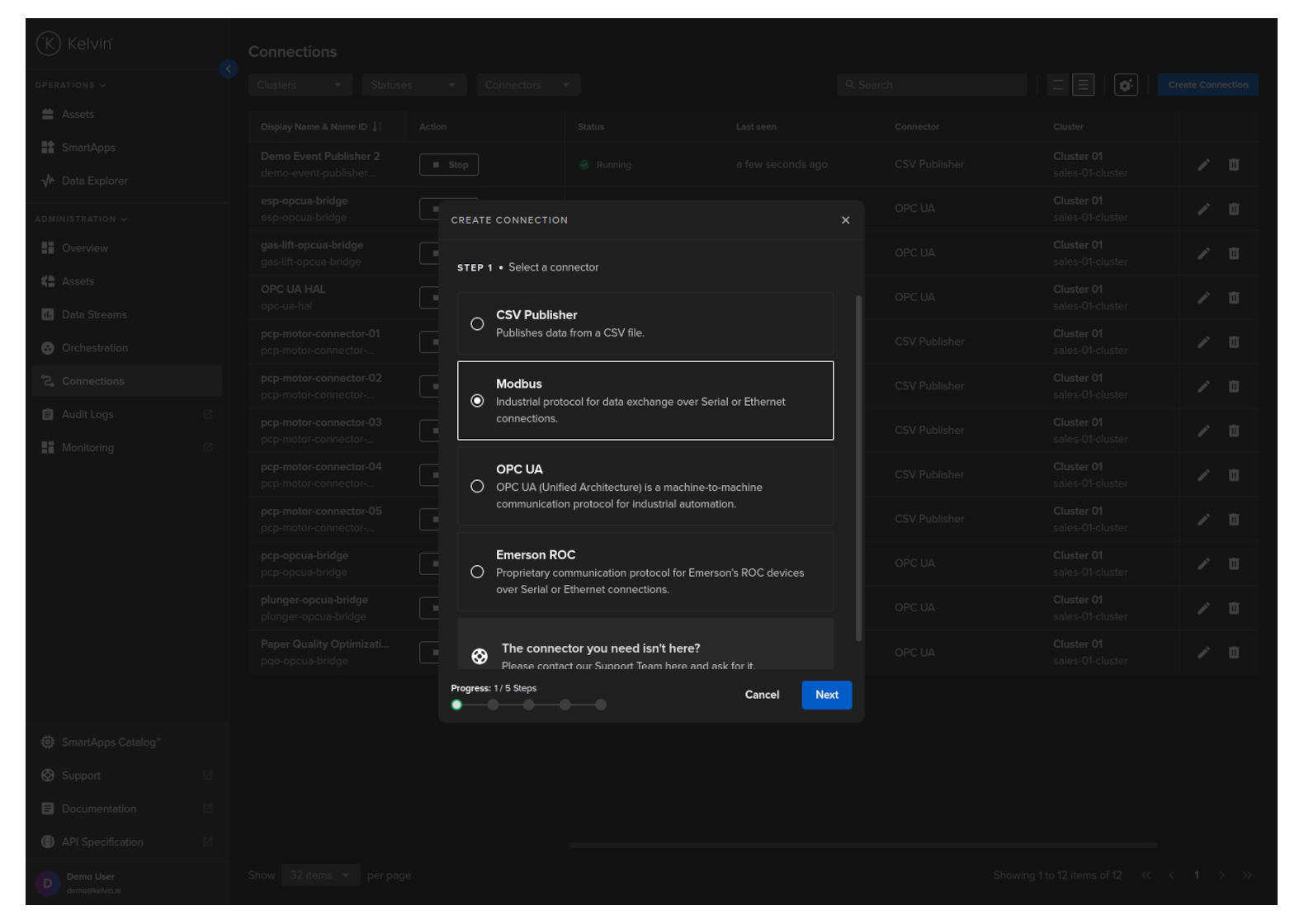Expand the Statuses filter dropdown
This screenshot has height=924, width=1304.
pyautogui.click(x=413, y=85)
